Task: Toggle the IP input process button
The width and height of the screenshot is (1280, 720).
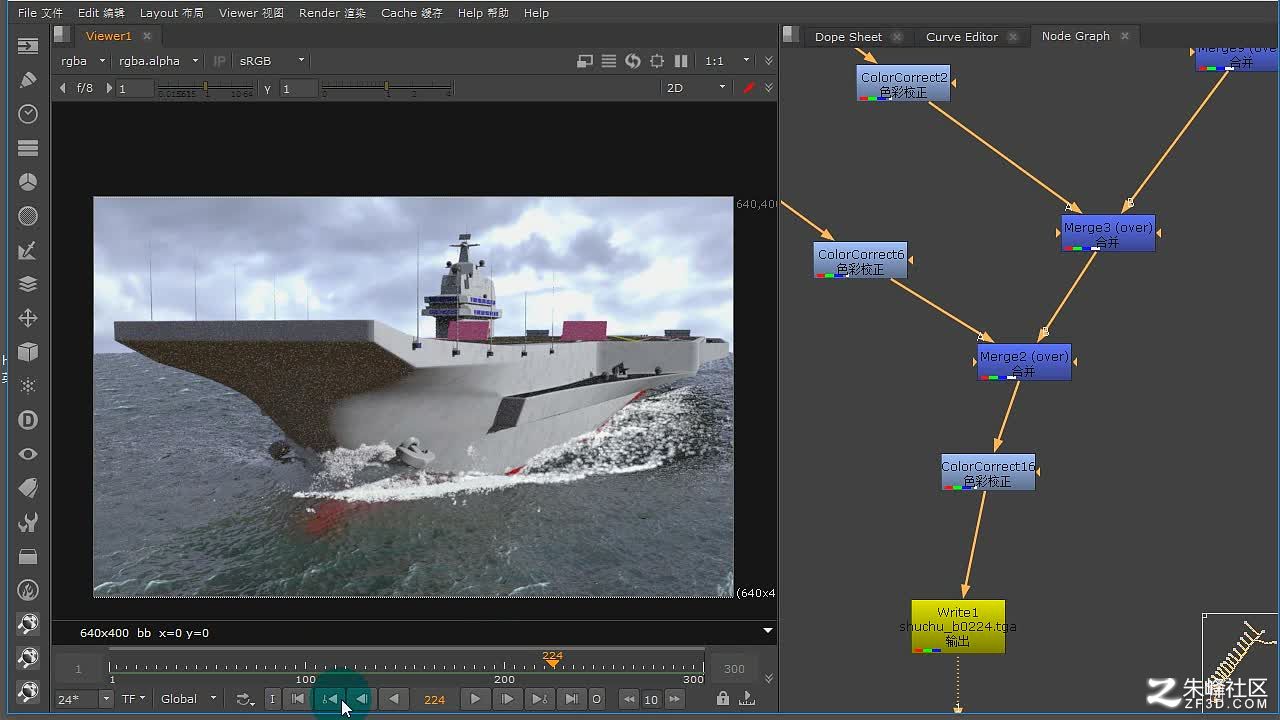Action: [220, 61]
